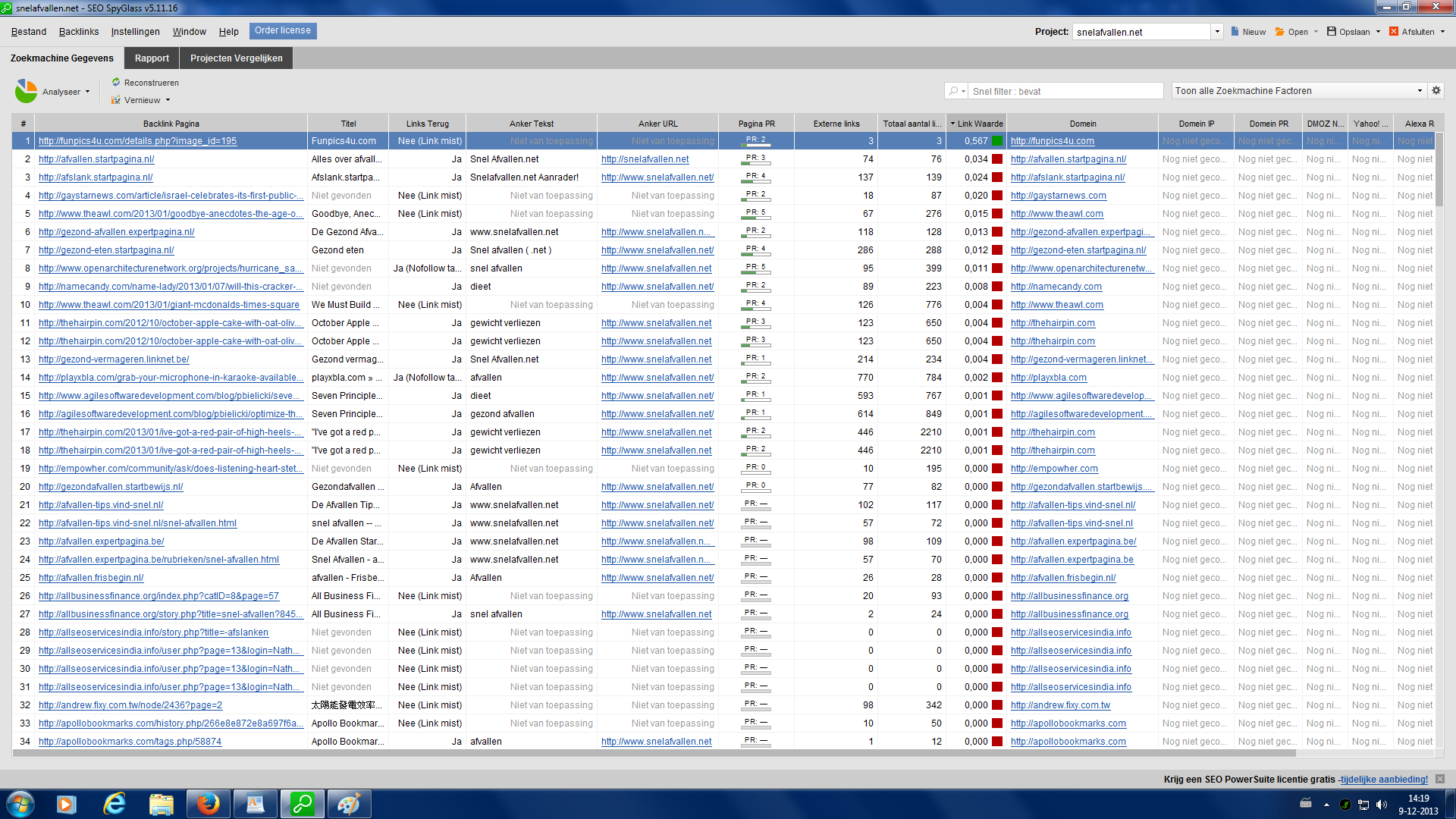Open the Paint taskbar icon
Viewport: 1456px width, 819px height.
pyautogui.click(x=349, y=804)
